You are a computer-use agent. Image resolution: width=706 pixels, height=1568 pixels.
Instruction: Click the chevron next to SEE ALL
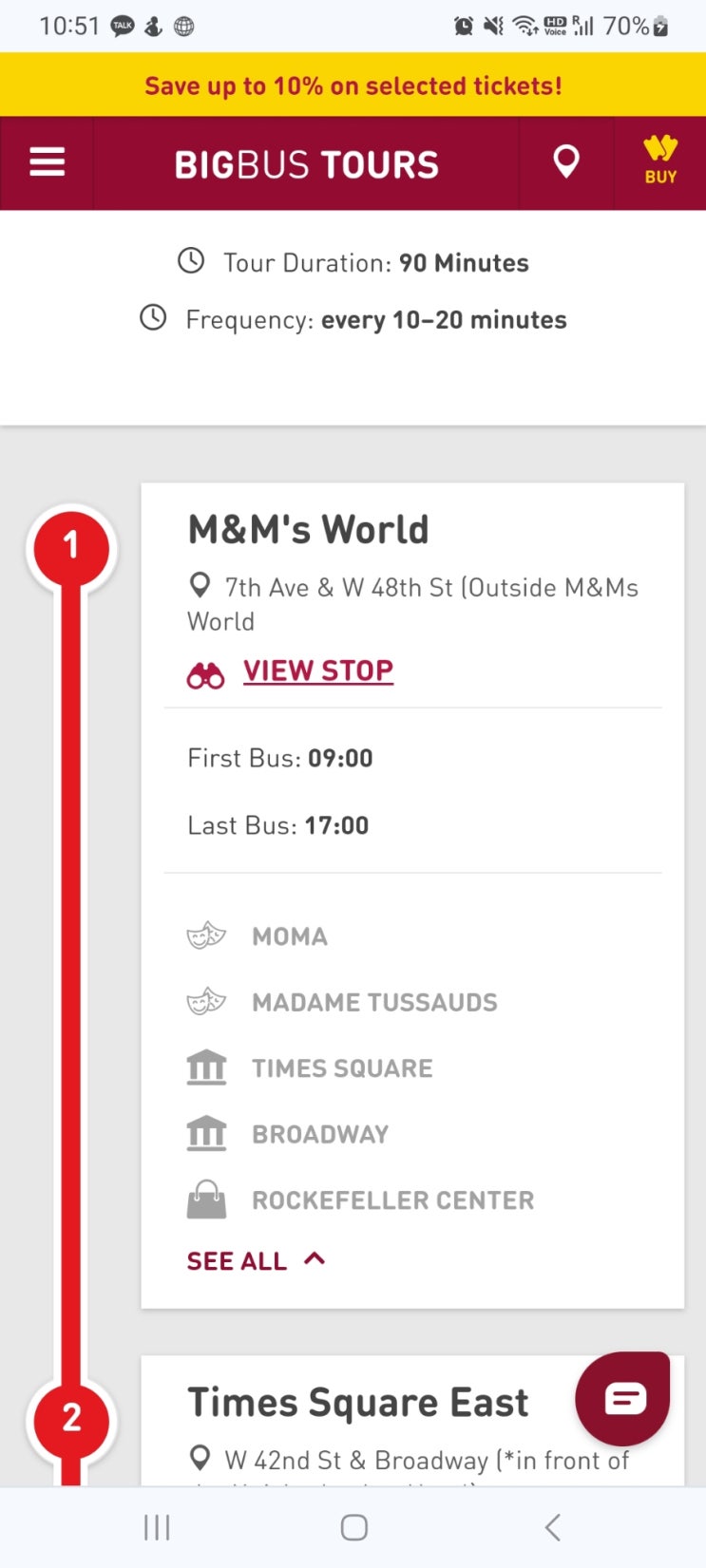tap(315, 1259)
